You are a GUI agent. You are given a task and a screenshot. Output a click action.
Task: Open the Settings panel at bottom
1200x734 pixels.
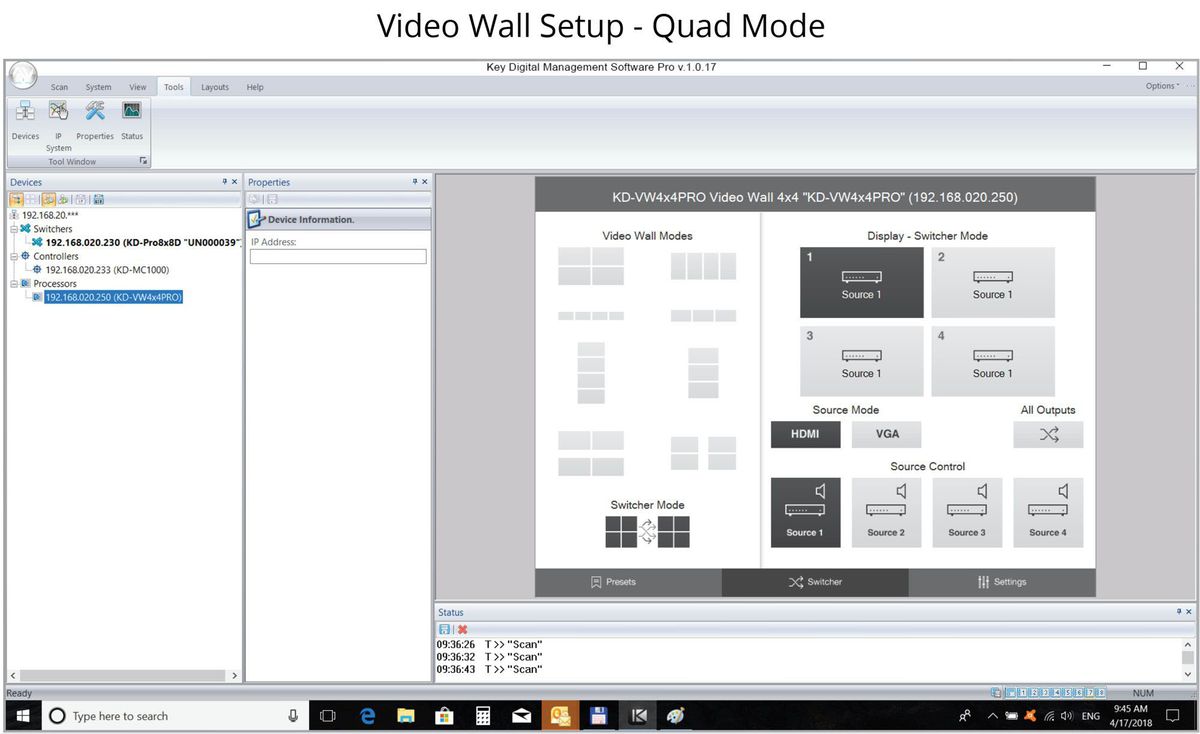pyautogui.click(x=1001, y=581)
